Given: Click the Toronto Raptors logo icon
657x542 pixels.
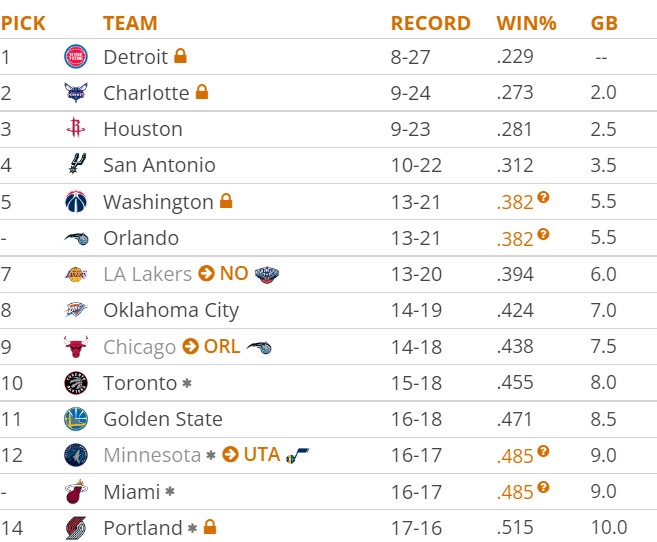Looking at the screenshot, I should pos(76,383).
